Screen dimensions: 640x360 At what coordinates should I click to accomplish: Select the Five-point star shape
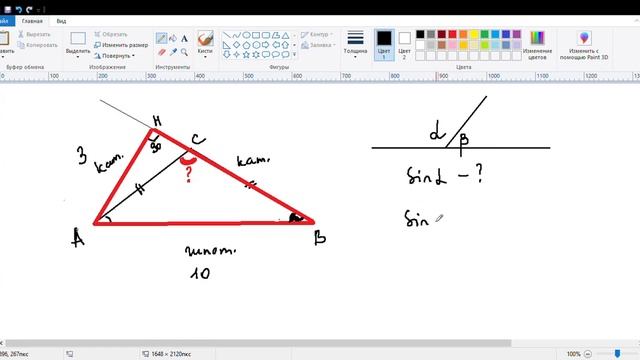[246, 54]
